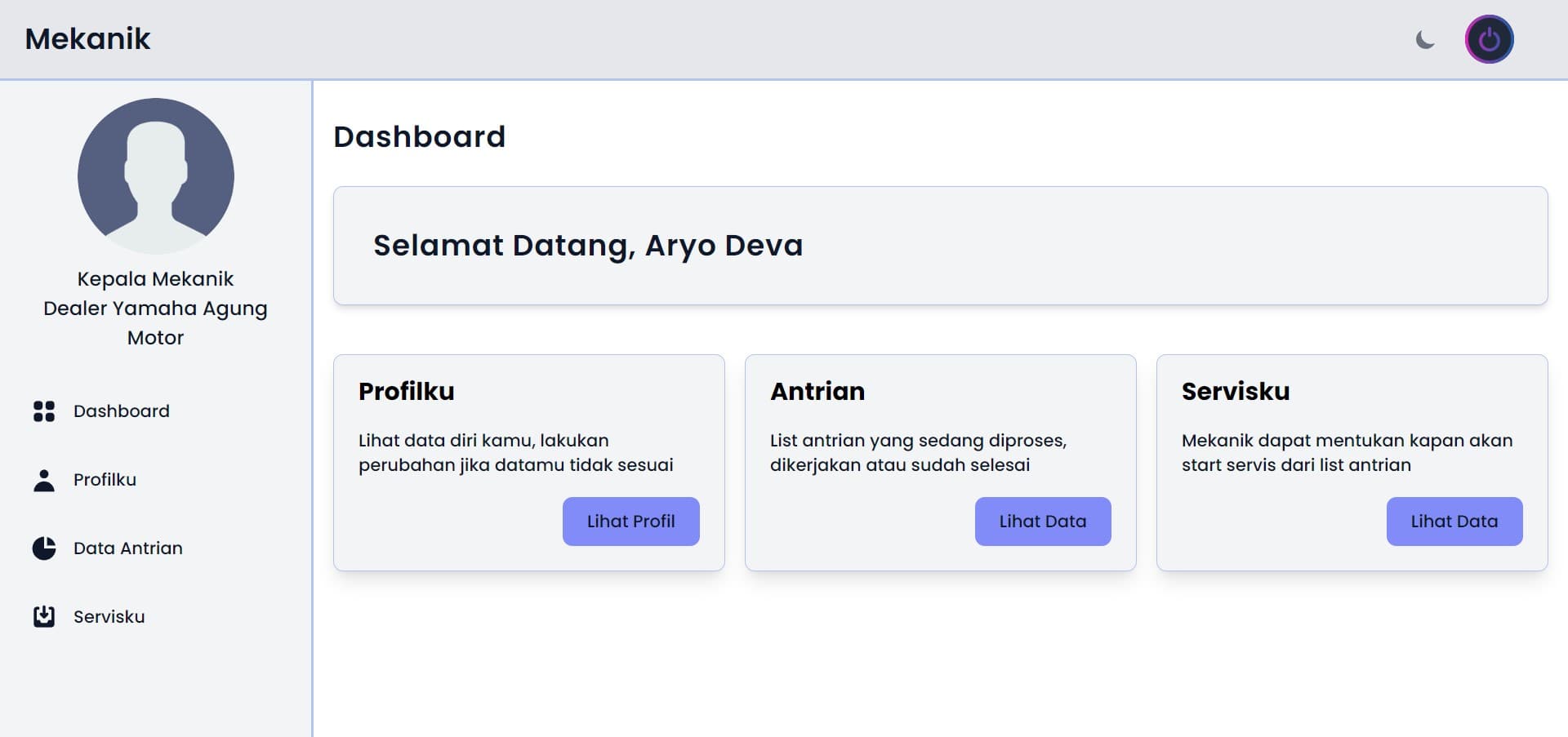The image size is (1568, 737).
Task: Click the Data Antrian pie chart icon
Action: (44, 548)
